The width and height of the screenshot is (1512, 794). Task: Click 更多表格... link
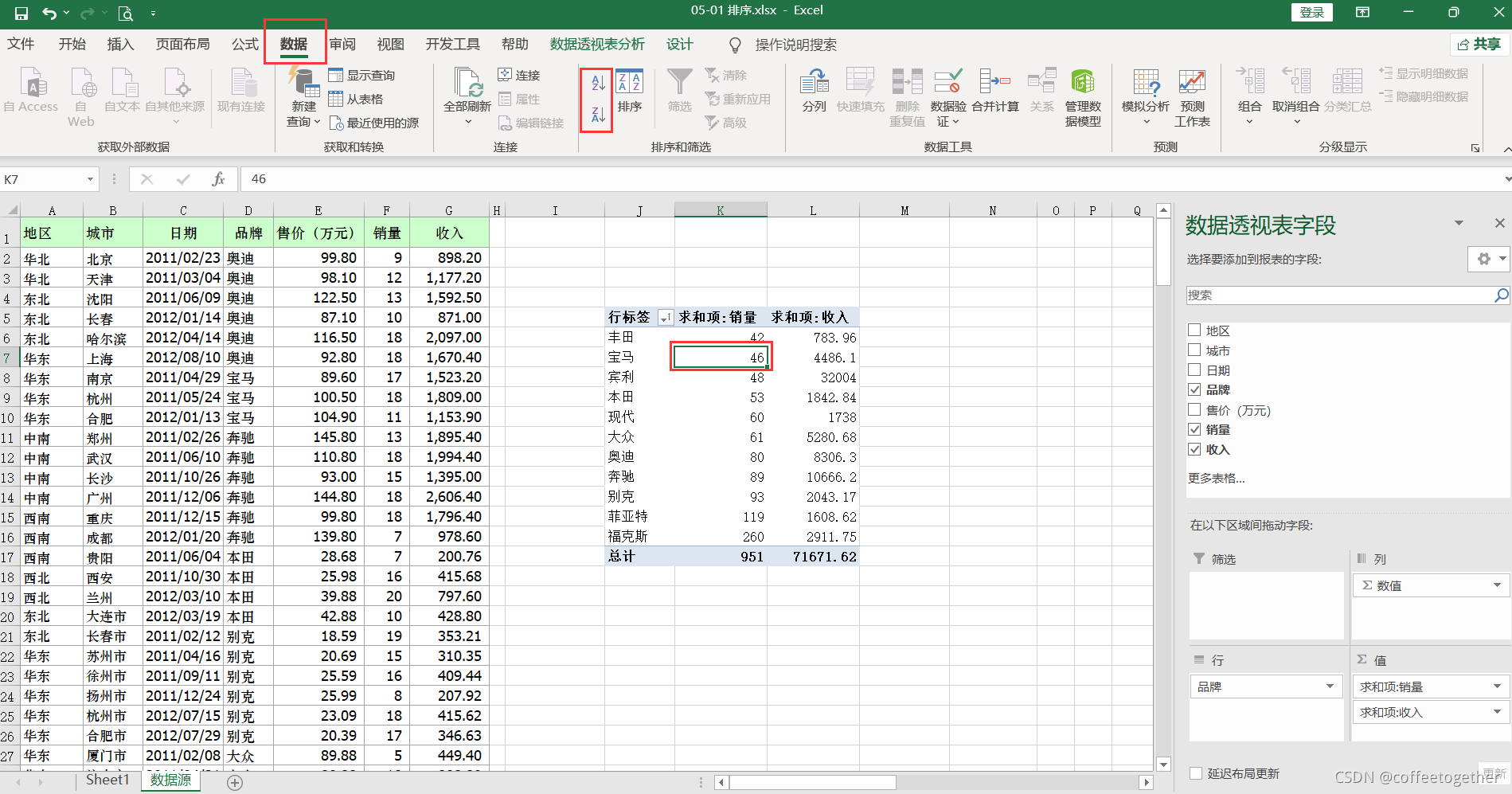tap(1216, 478)
